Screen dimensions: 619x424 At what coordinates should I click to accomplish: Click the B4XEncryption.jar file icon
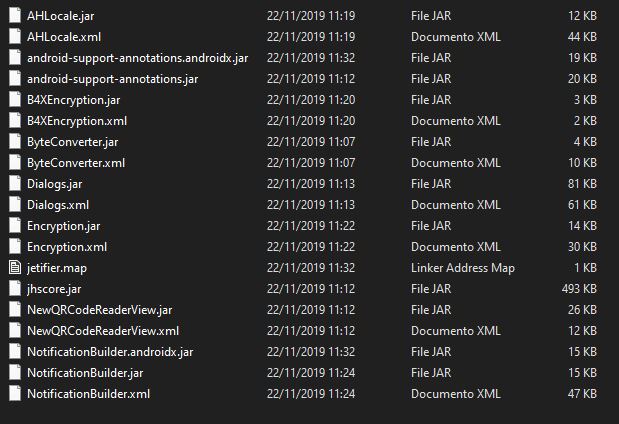(14, 100)
